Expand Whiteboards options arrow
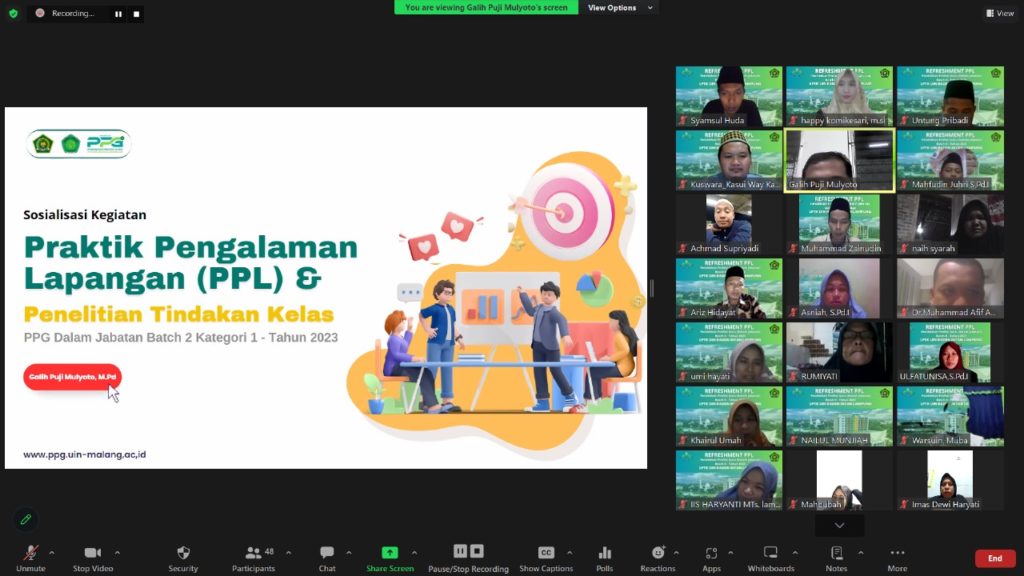Image resolution: width=1024 pixels, height=576 pixels. tap(795, 553)
